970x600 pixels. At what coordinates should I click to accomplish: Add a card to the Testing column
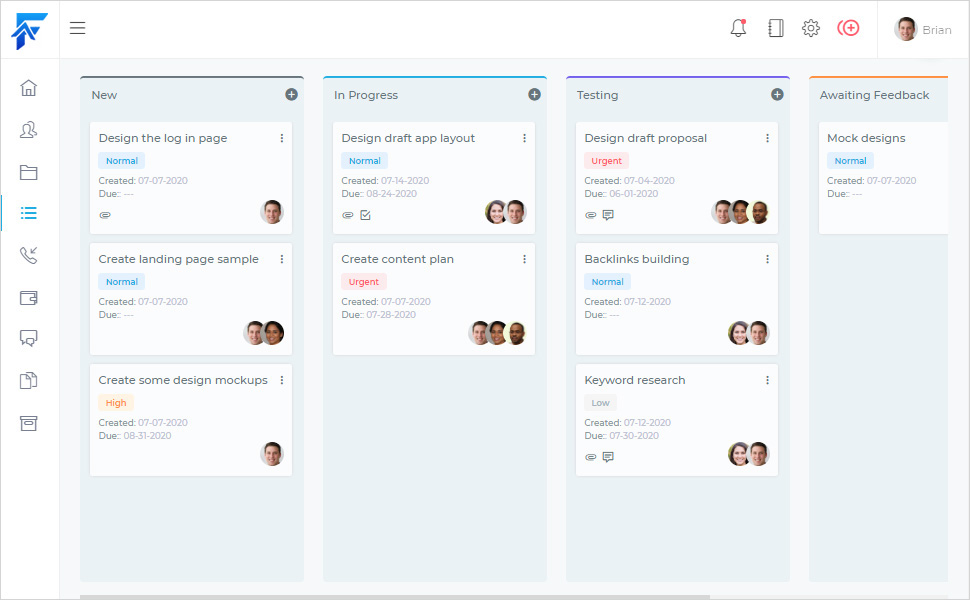point(777,95)
